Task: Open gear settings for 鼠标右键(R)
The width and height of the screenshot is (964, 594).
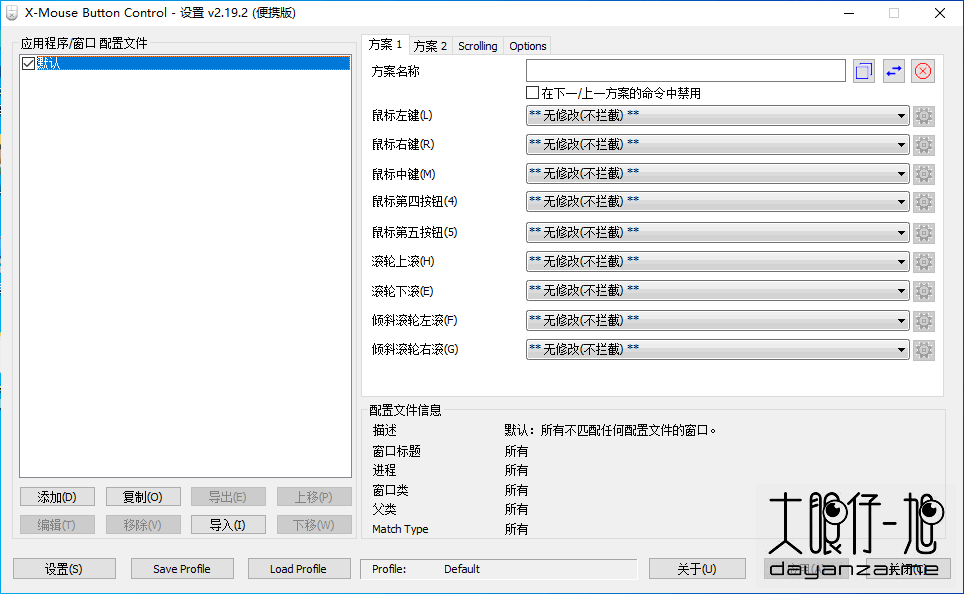Action: click(923, 145)
